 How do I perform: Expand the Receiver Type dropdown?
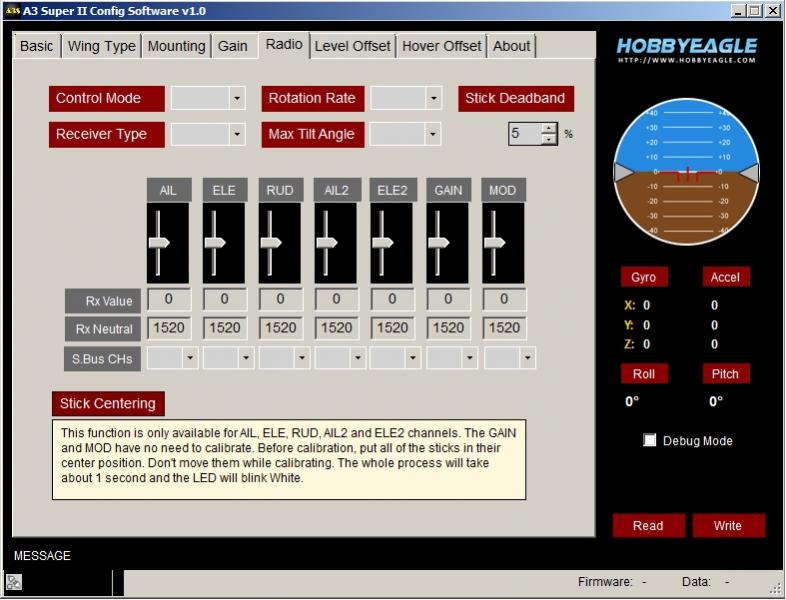[237, 134]
